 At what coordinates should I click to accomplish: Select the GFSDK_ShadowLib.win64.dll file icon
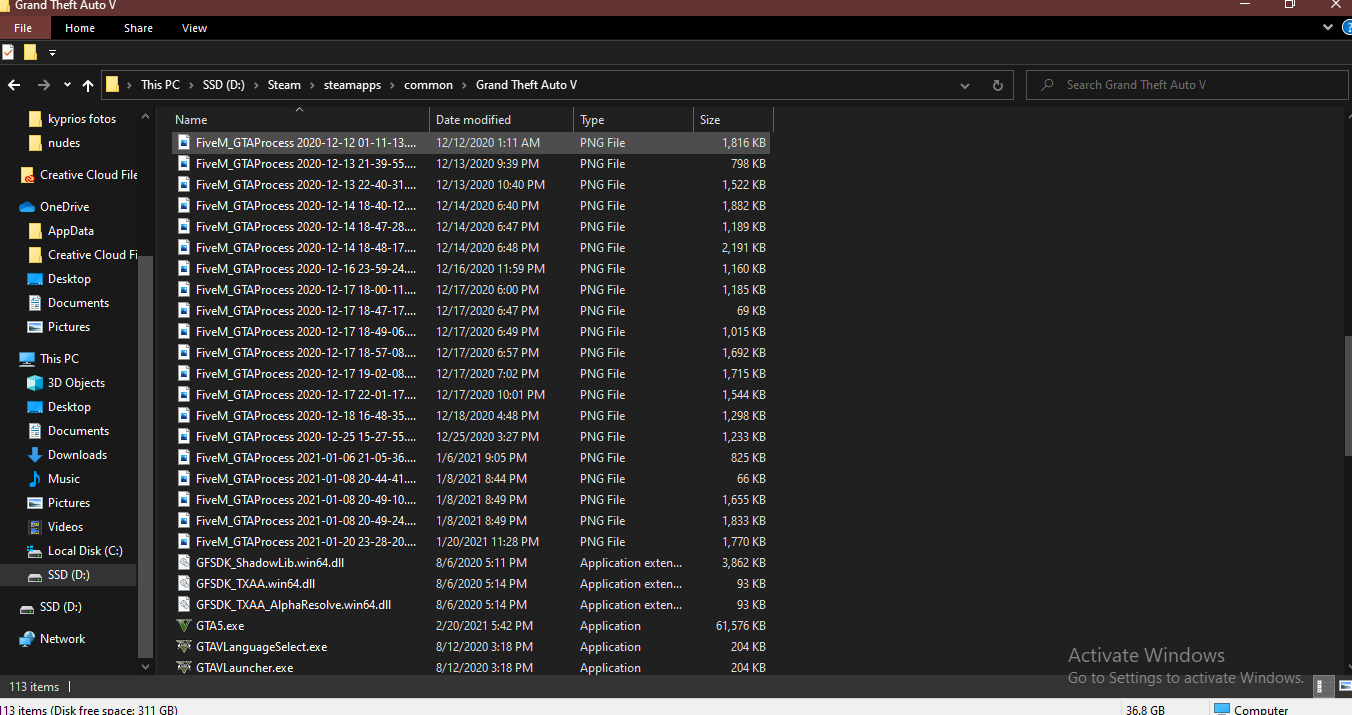pos(183,563)
